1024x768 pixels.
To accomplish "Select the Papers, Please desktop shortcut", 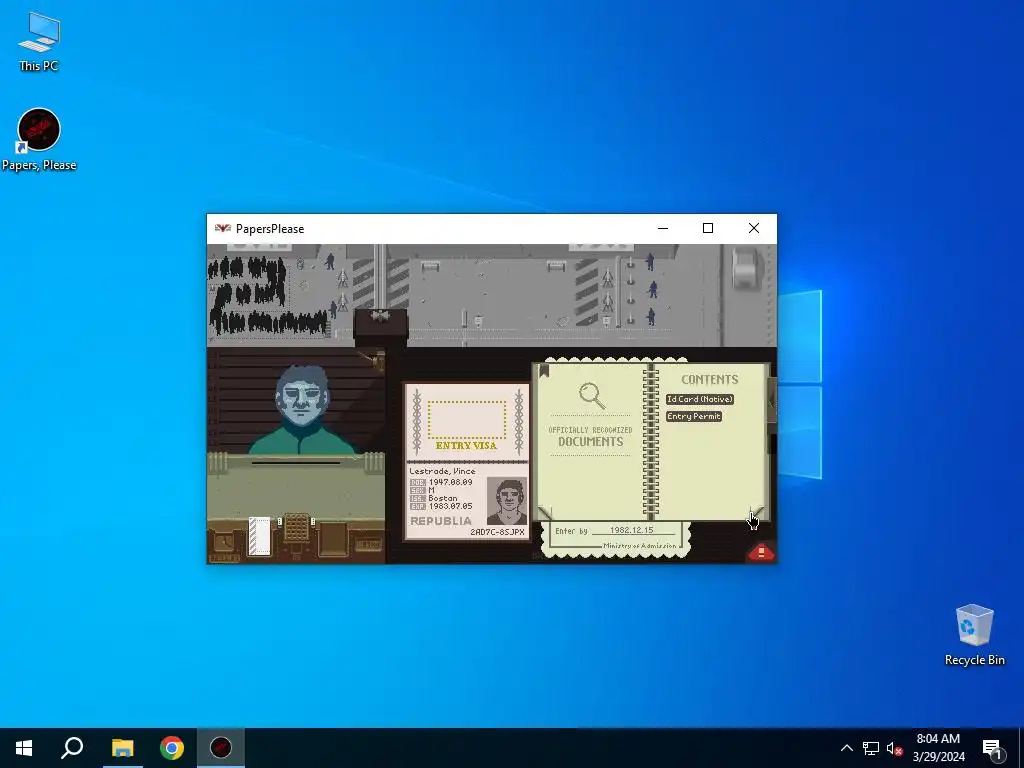I will [x=39, y=140].
